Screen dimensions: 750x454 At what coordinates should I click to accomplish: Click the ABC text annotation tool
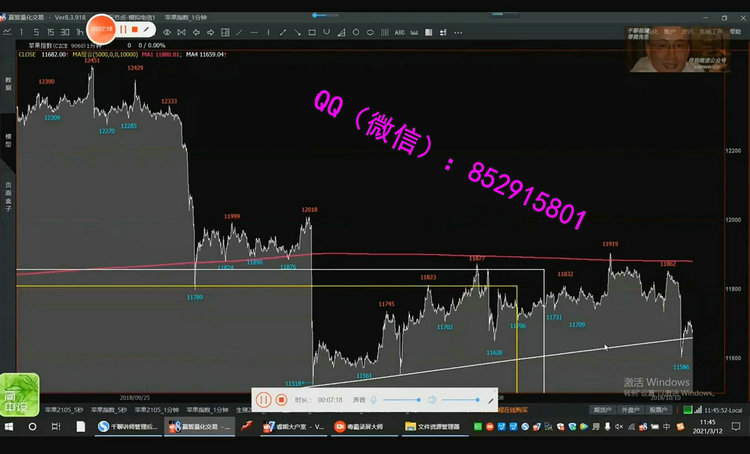pos(400,32)
